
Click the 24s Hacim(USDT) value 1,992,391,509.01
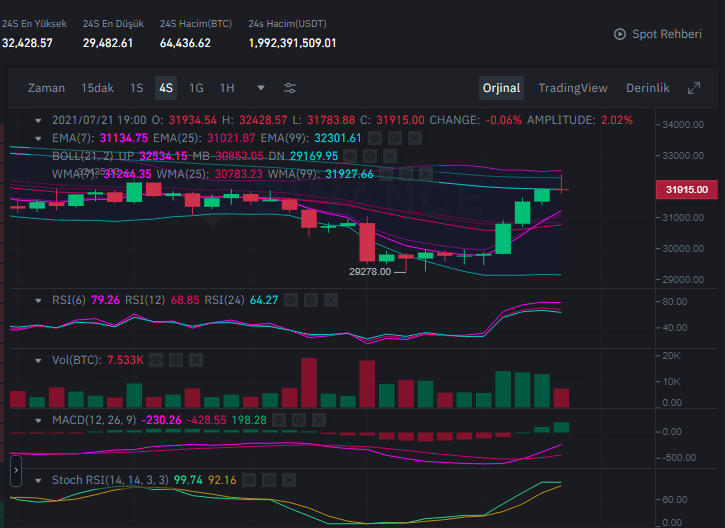(292, 43)
